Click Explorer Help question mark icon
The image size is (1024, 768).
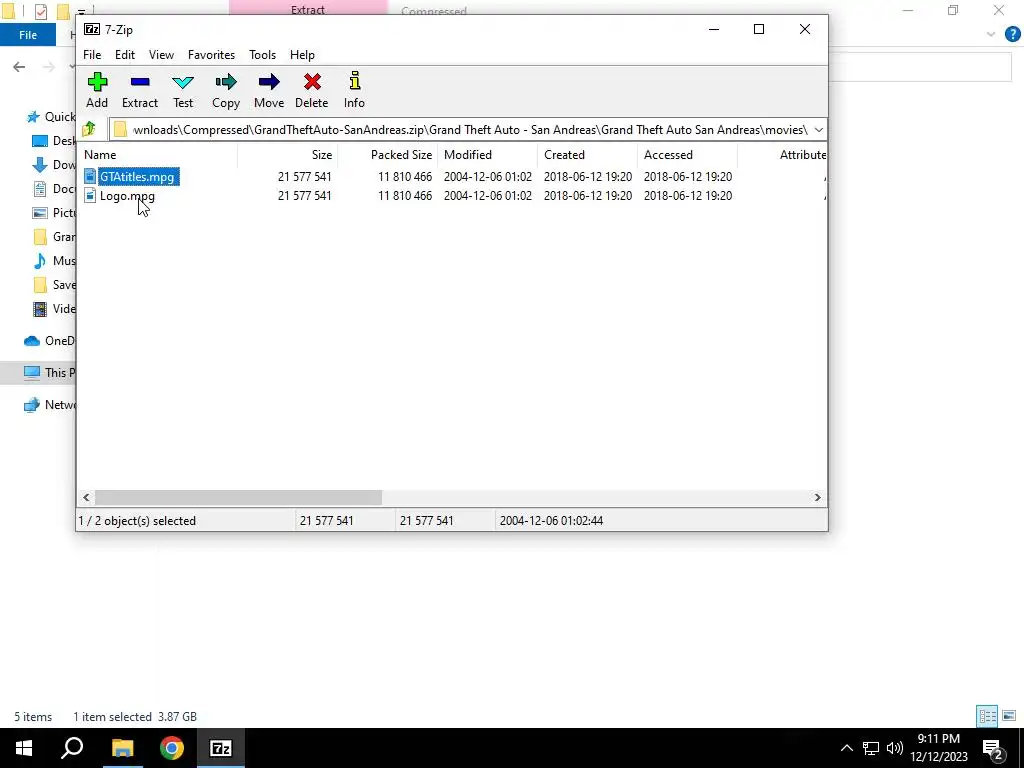(x=1012, y=35)
